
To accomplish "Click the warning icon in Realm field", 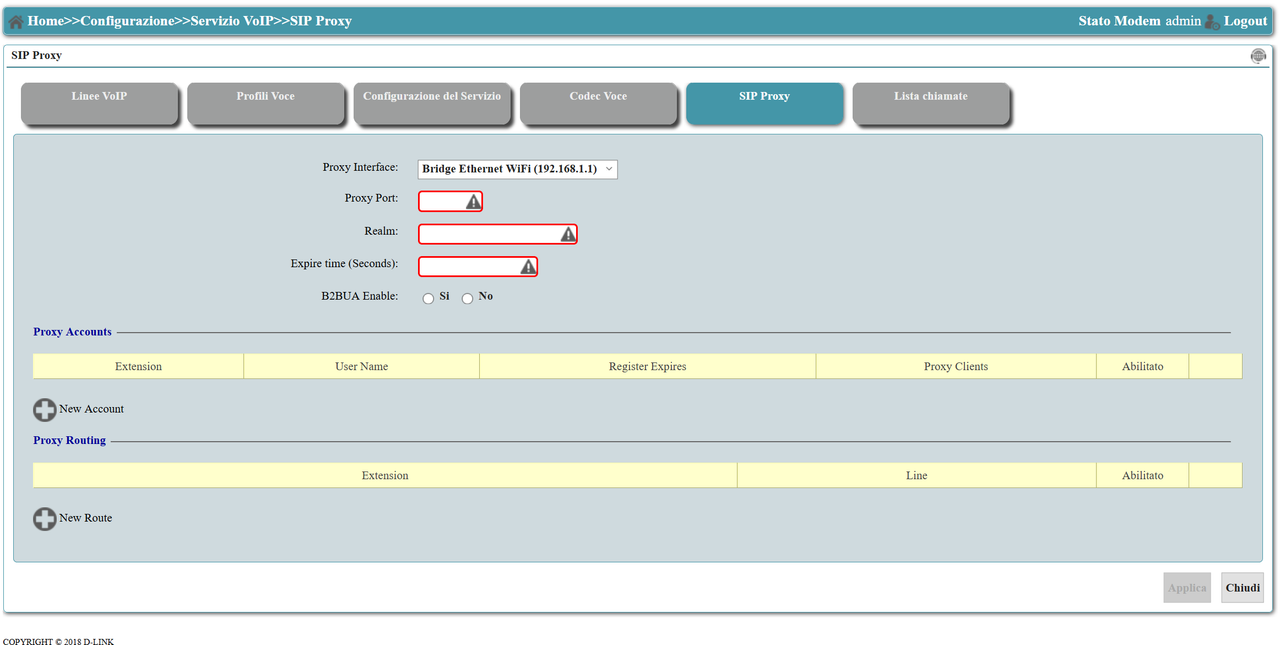I will (x=568, y=234).
